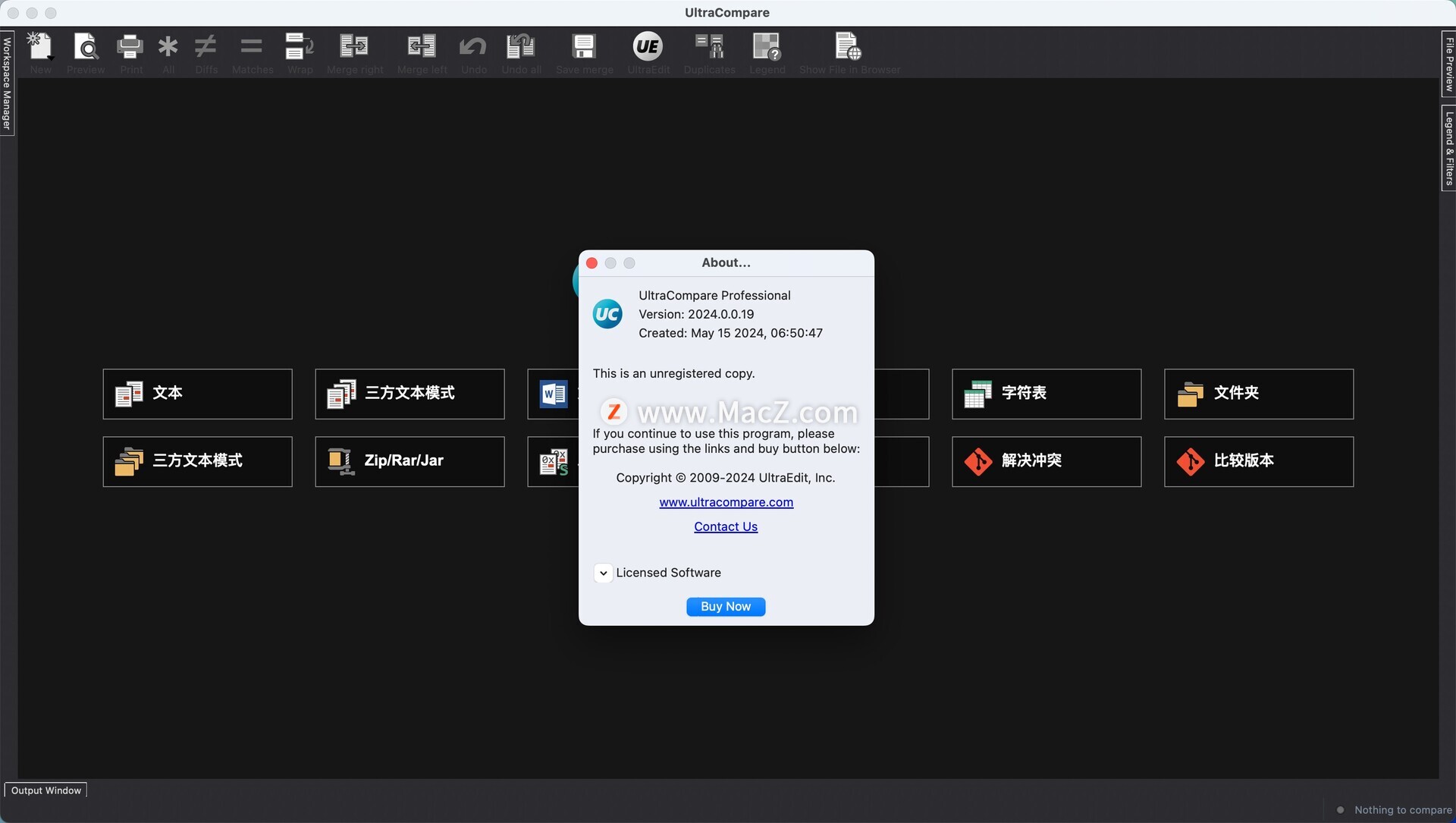Click the Undo all toolbar icon
The image size is (1456, 823).
coord(521,47)
